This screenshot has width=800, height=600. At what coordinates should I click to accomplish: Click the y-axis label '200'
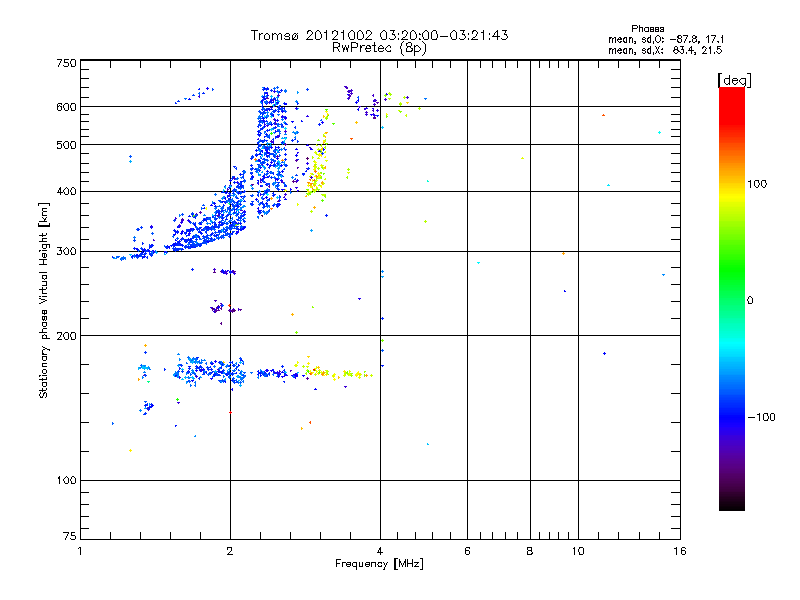pyautogui.click(x=67, y=336)
